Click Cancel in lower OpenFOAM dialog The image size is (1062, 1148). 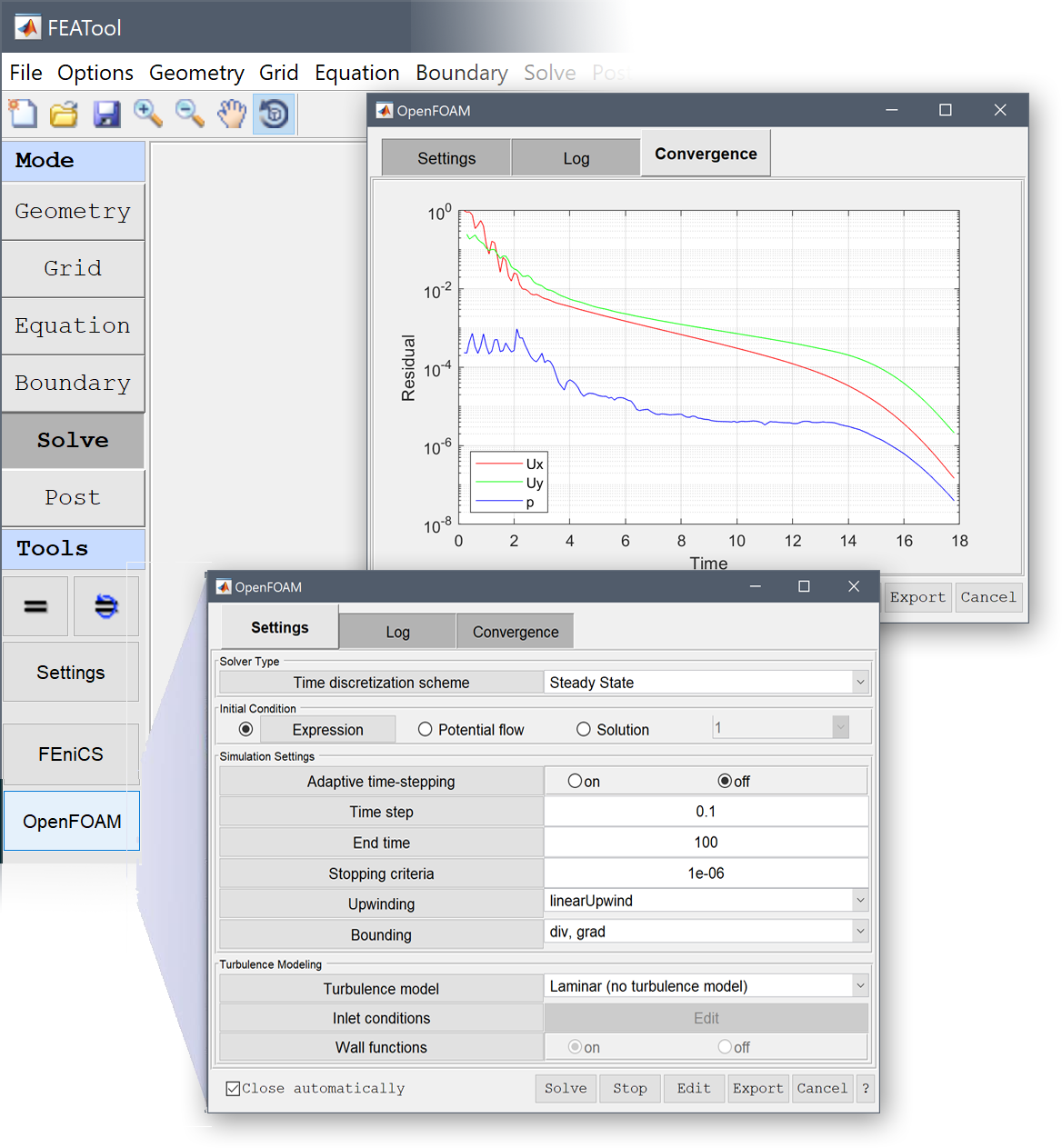pos(822,1088)
